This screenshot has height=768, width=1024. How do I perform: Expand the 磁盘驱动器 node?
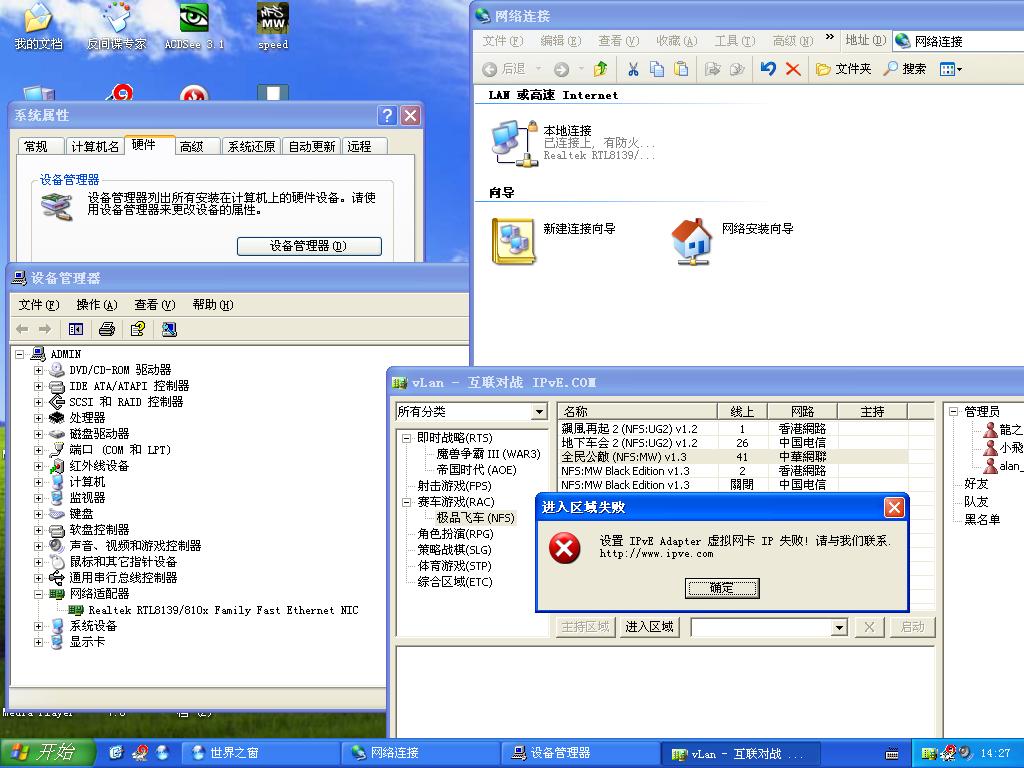coord(39,434)
